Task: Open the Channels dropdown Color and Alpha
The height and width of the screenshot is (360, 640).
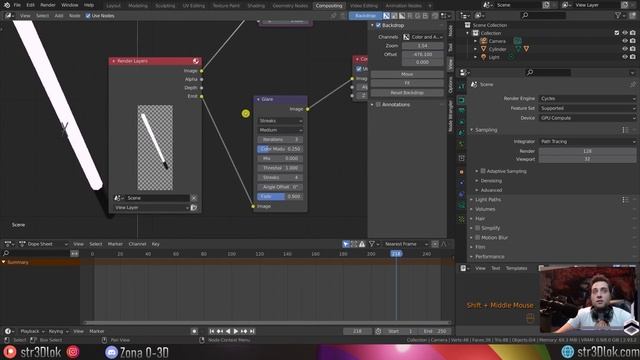Action: click(x=423, y=37)
